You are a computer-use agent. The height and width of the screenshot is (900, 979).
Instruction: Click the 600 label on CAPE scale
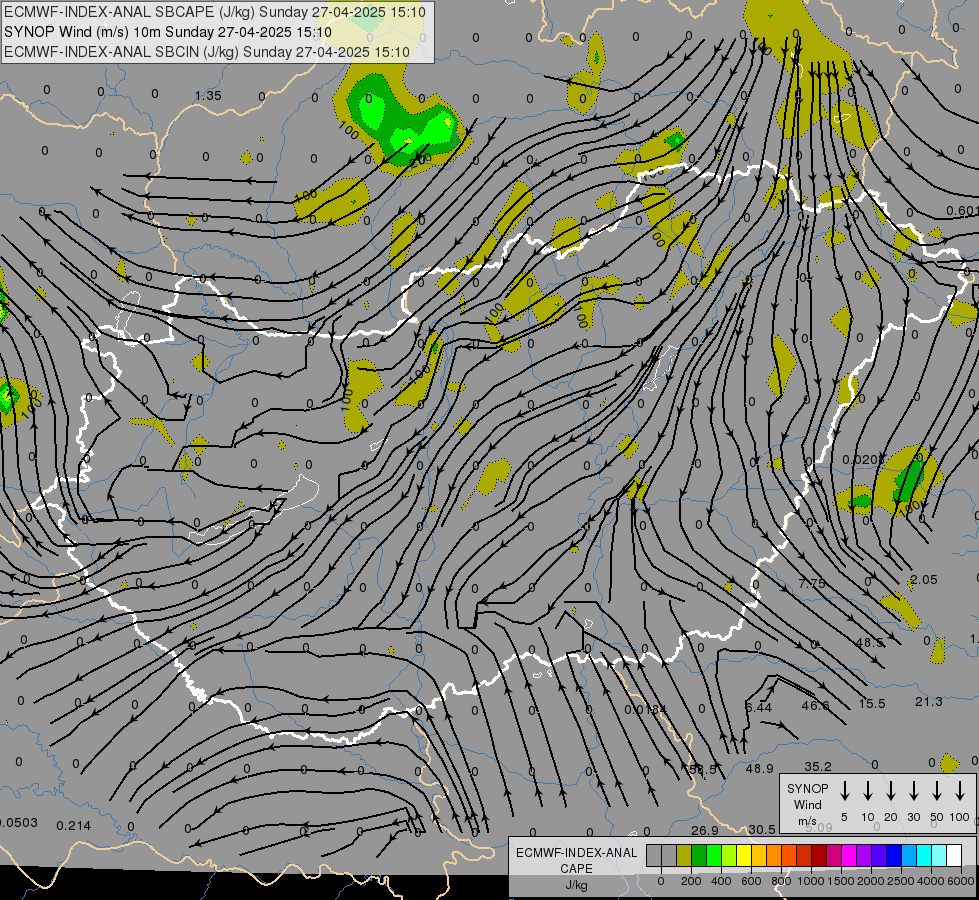coord(751,881)
